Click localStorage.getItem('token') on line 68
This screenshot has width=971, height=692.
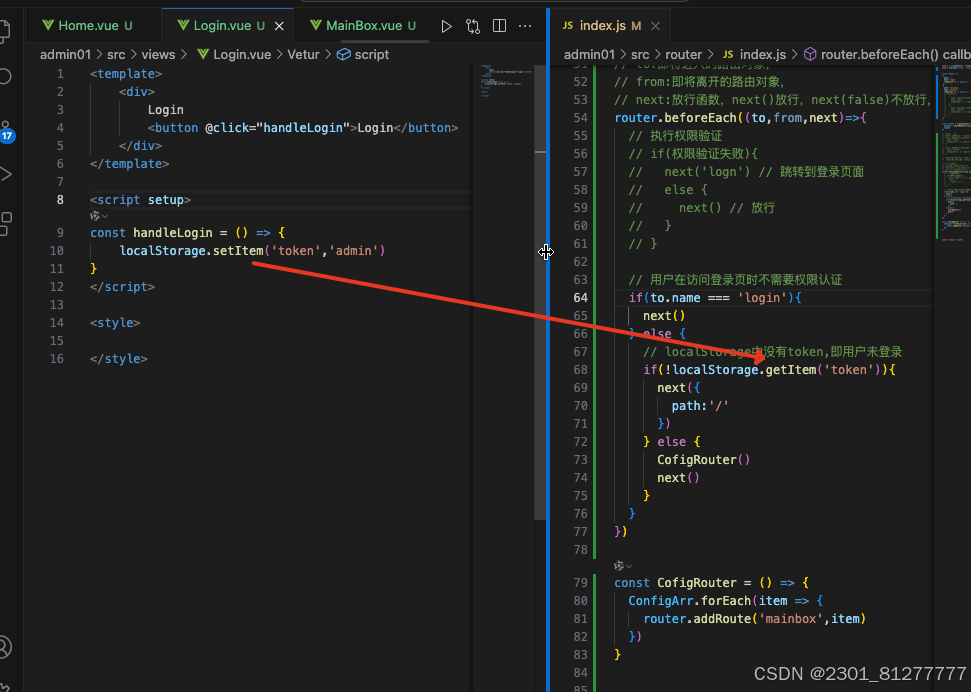[777, 369]
